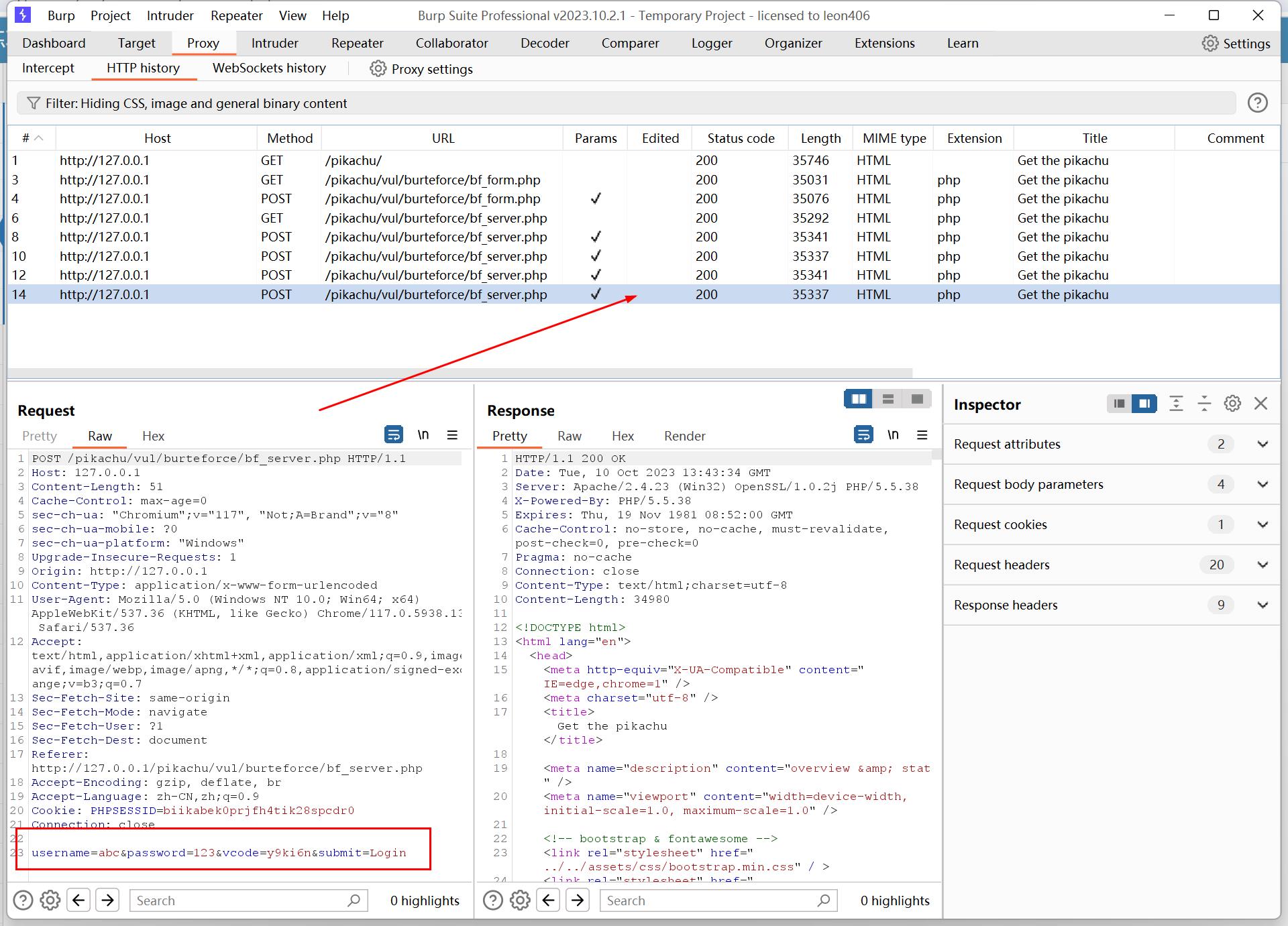Open the filter bar funnel
Image resolution: width=1288 pixels, height=926 pixels.
33,103
